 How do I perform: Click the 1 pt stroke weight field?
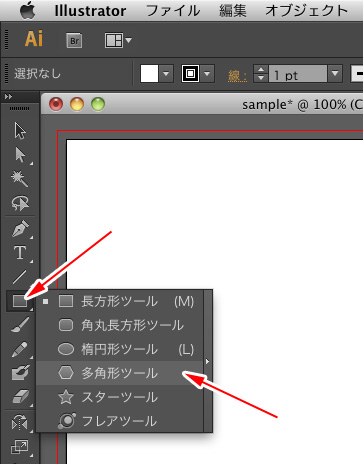tap(298, 74)
